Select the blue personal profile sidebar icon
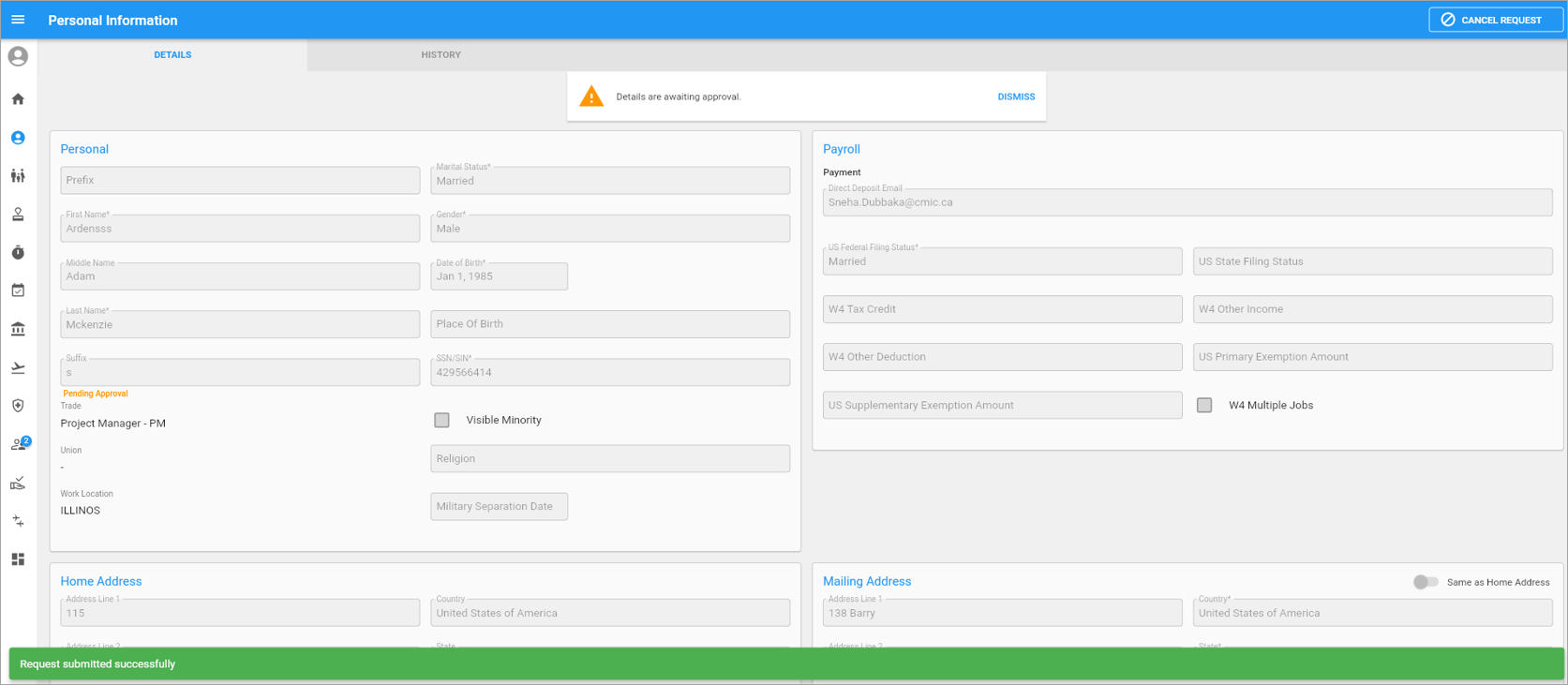 click(18, 138)
